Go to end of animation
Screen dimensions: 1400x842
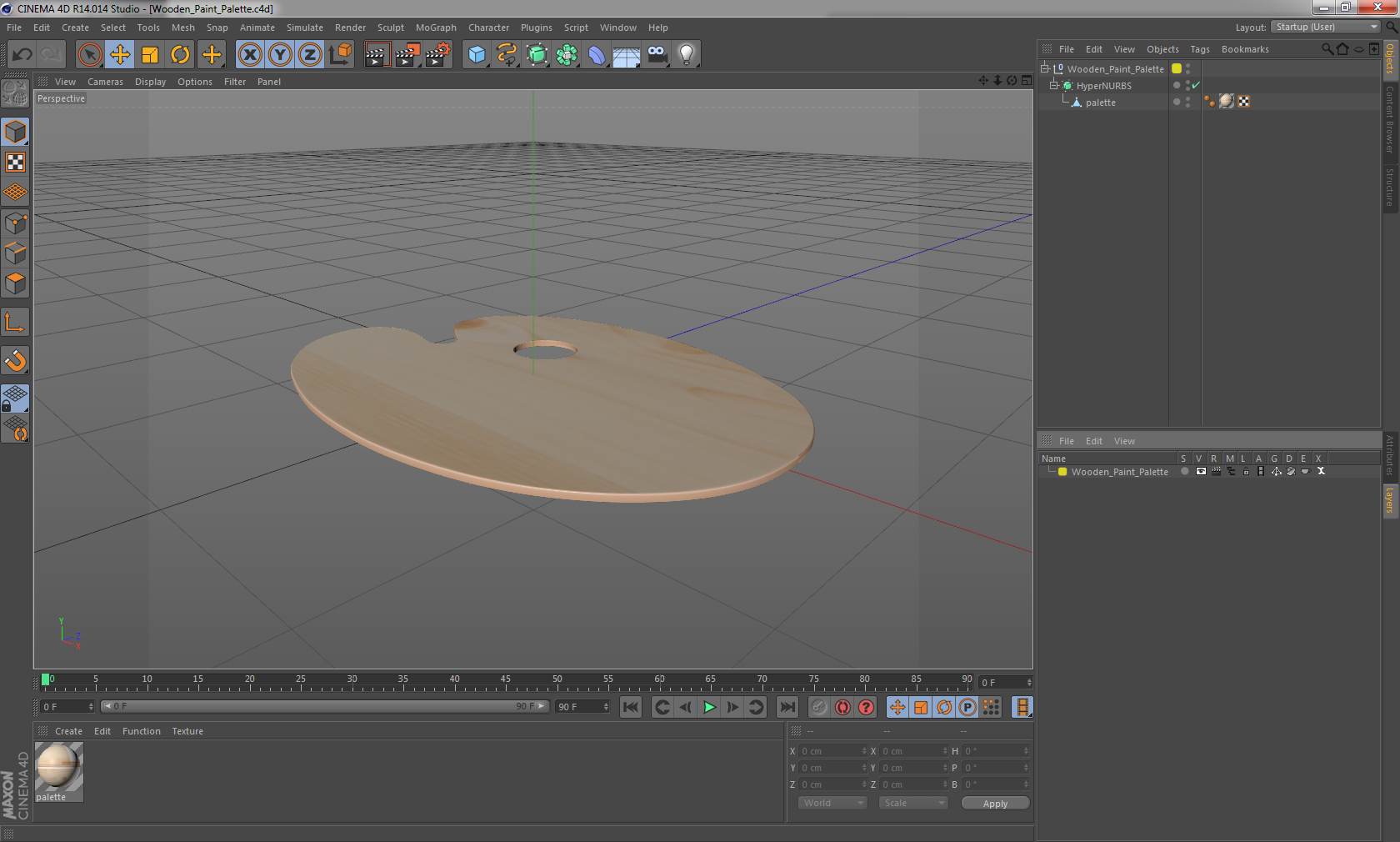(787, 707)
